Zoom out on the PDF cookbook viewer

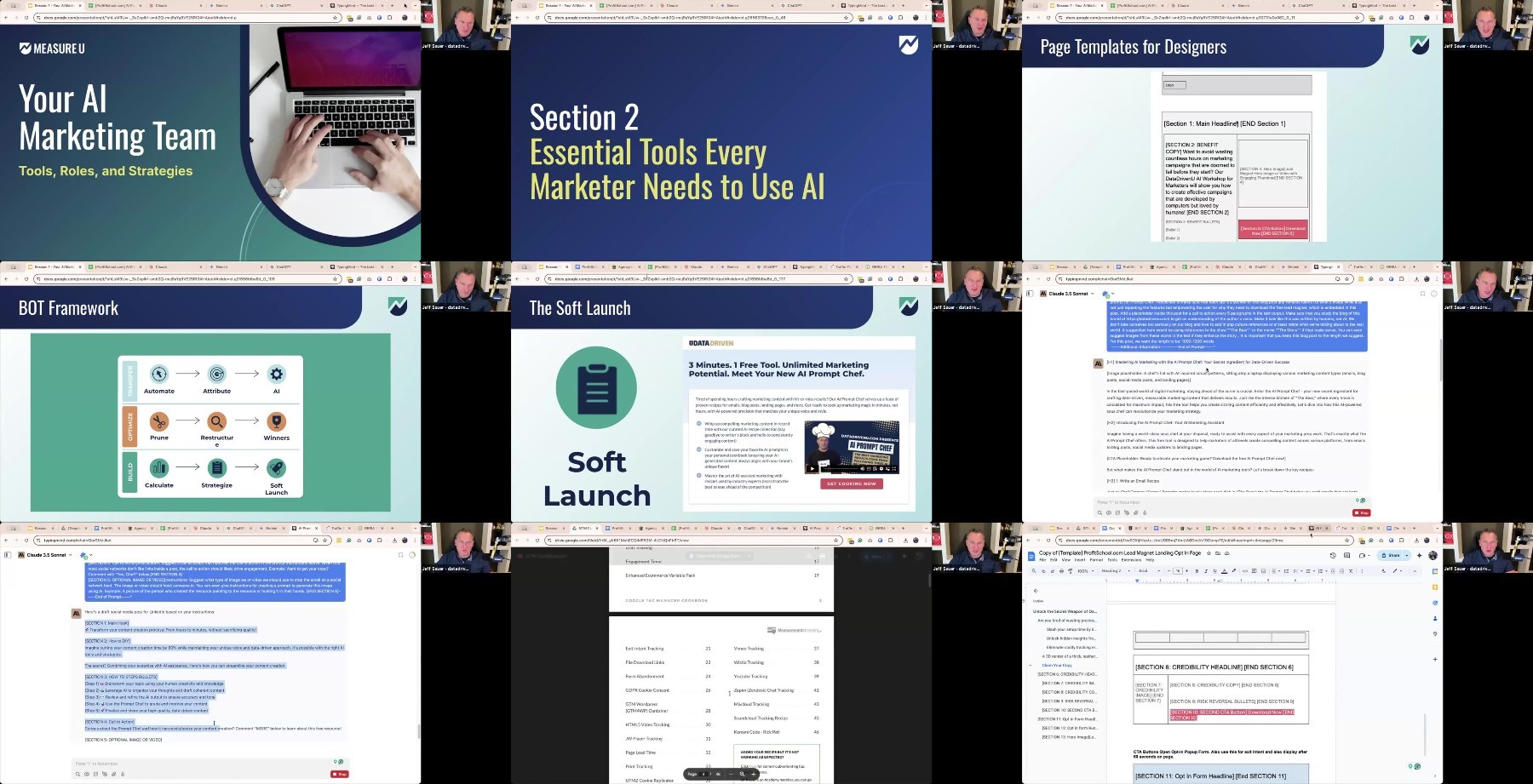(x=731, y=774)
